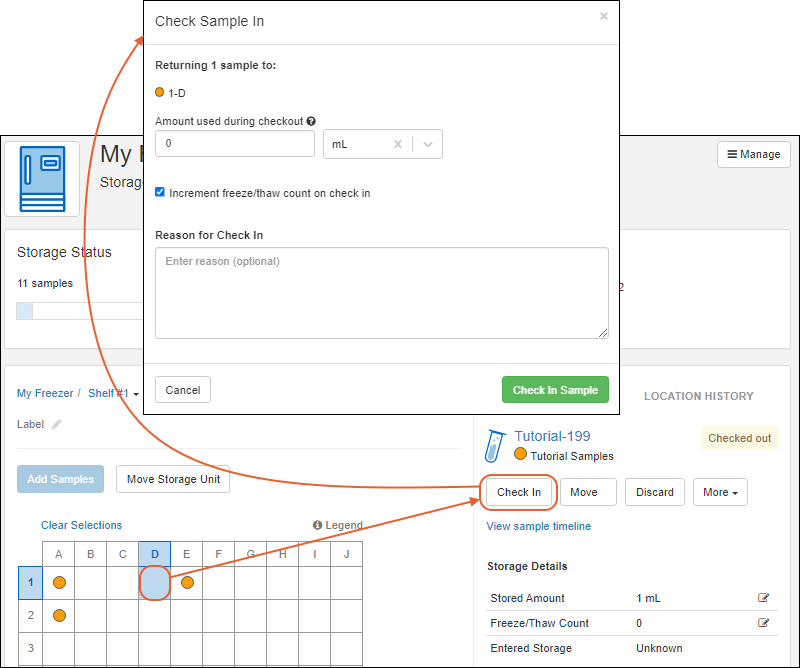Clear the mL unit with the x icon
Screen dimensions: 800x668
click(398, 144)
